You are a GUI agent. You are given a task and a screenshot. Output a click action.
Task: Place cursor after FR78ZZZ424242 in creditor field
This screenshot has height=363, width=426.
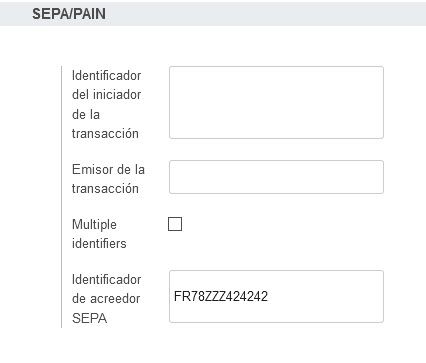(x=269, y=296)
